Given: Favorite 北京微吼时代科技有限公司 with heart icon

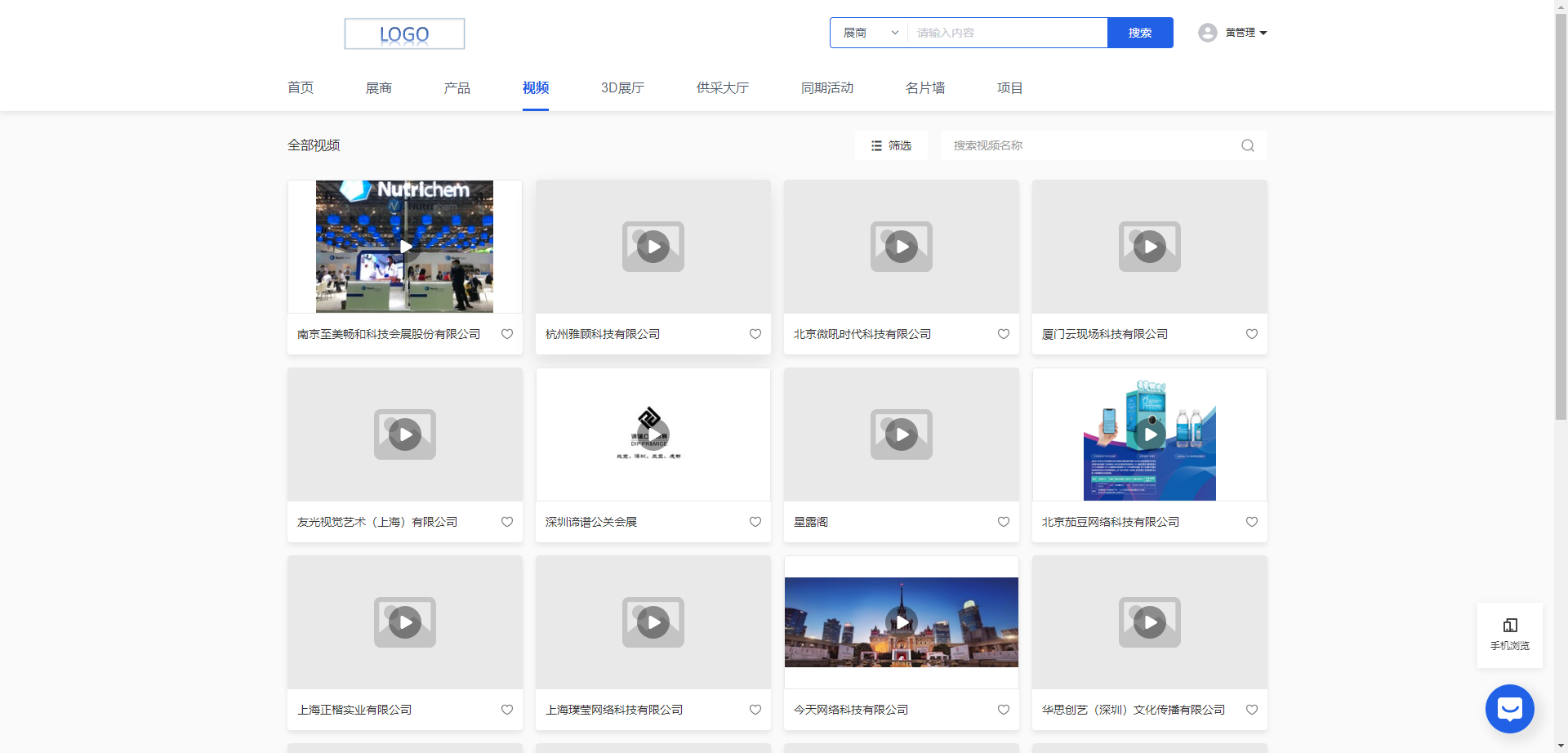Looking at the screenshot, I should 1004,334.
